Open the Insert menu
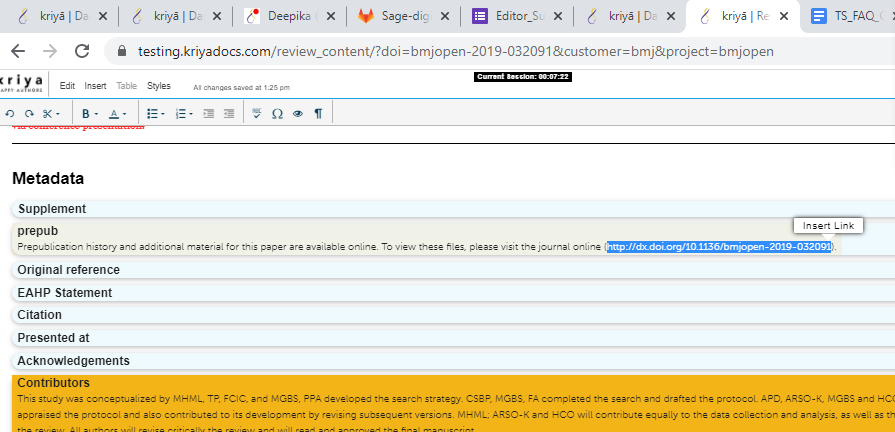 pyautogui.click(x=95, y=86)
